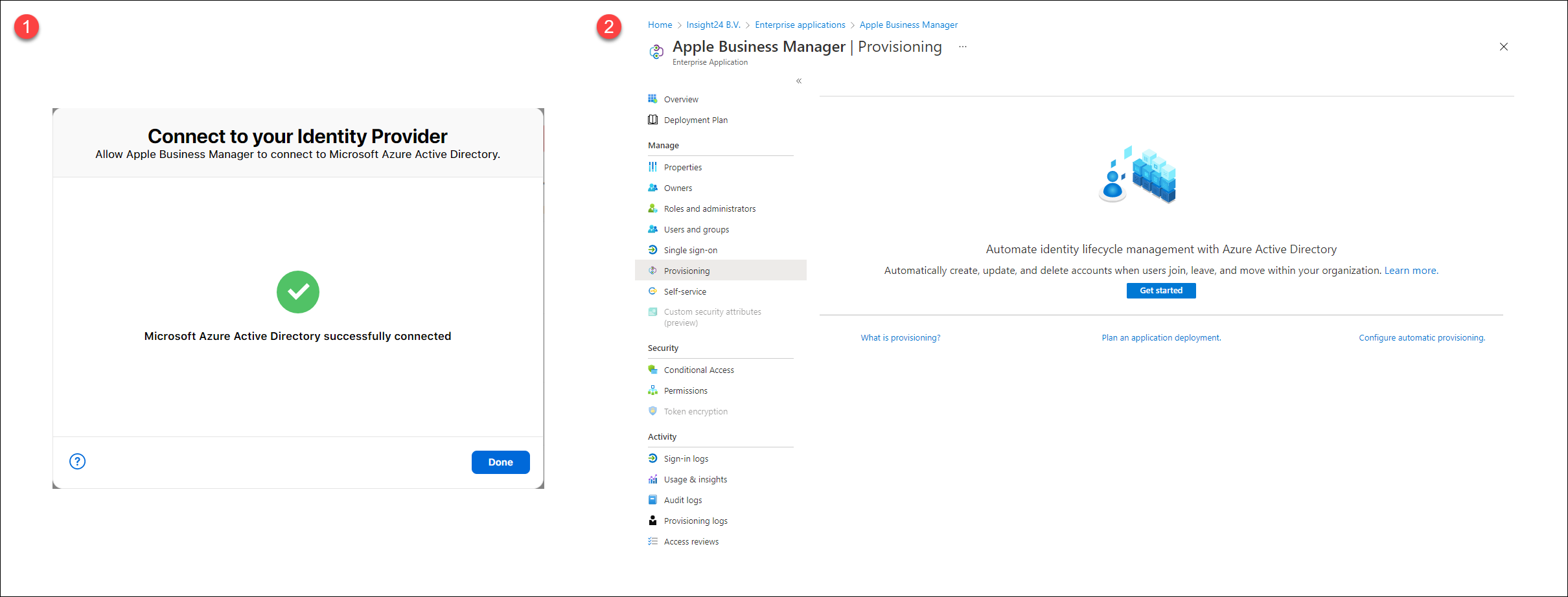Close the Provisioning blade with the X

pyautogui.click(x=1504, y=47)
